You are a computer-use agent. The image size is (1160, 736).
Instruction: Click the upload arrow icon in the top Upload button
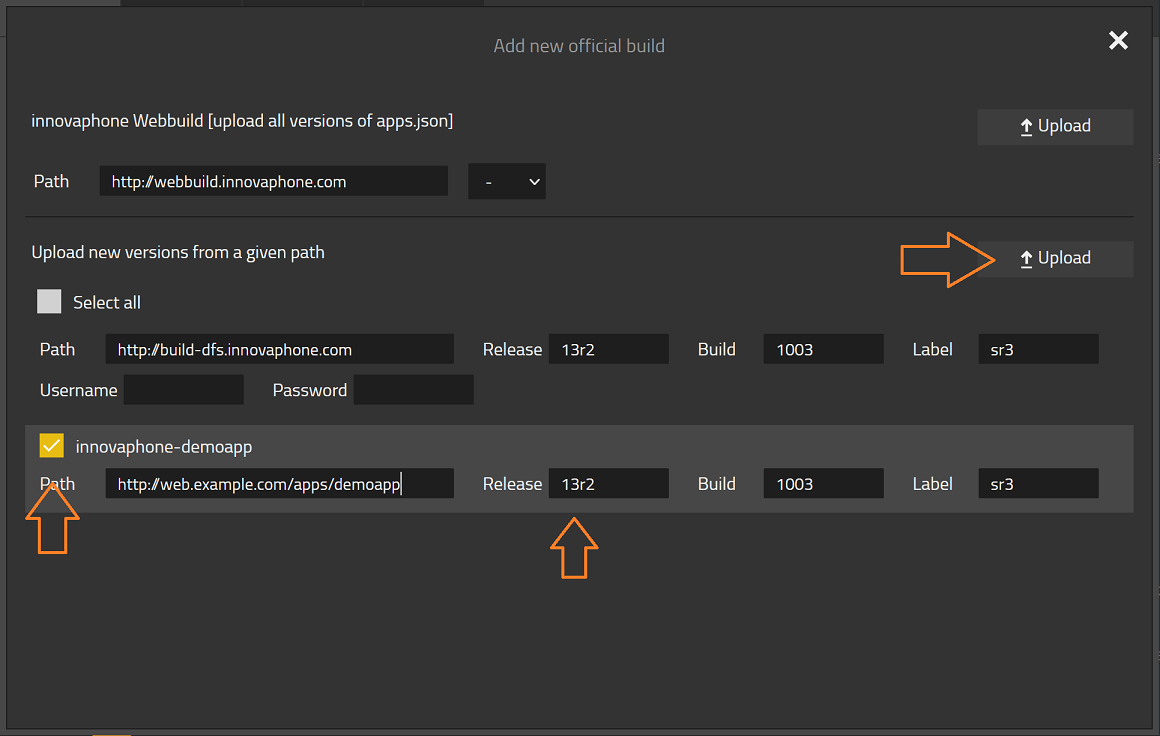(1026, 127)
